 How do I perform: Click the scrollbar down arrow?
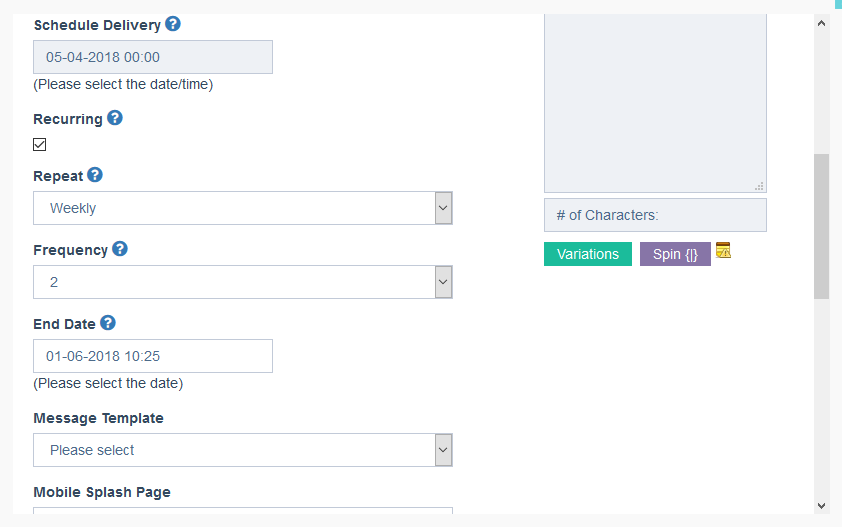tap(821, 506)
